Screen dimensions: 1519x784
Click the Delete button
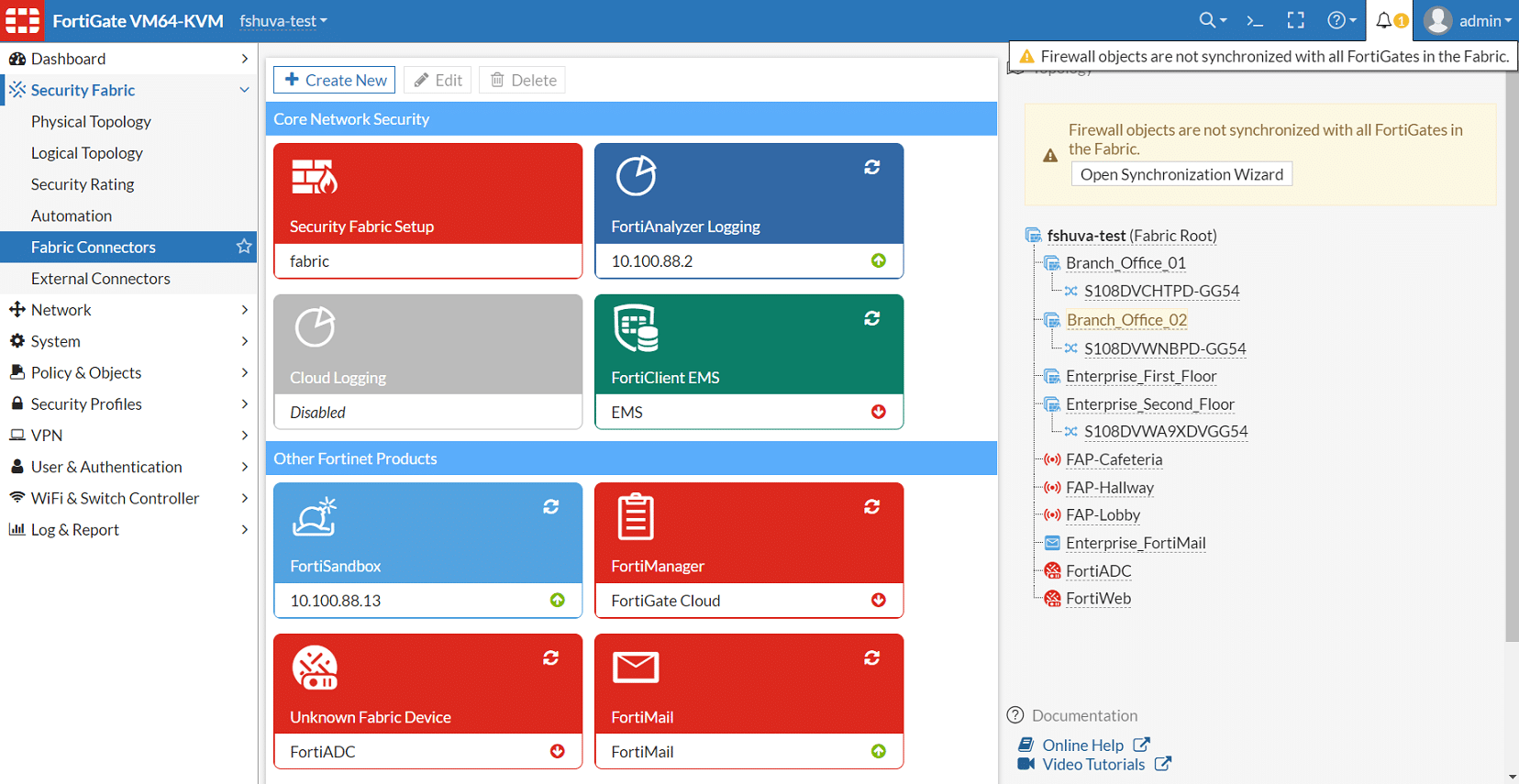pyautogui.click(x=522, y=80)
